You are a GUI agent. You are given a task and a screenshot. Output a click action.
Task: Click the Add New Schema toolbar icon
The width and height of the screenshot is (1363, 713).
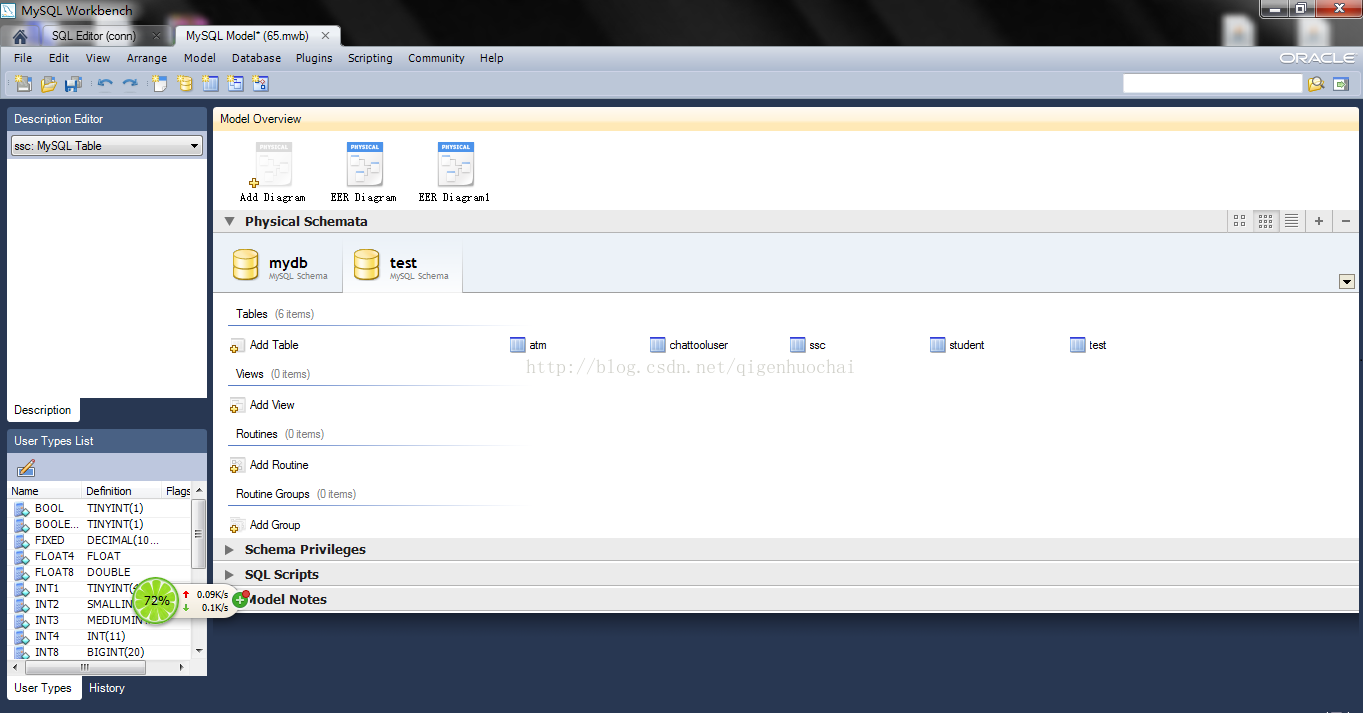coord(185,84)
